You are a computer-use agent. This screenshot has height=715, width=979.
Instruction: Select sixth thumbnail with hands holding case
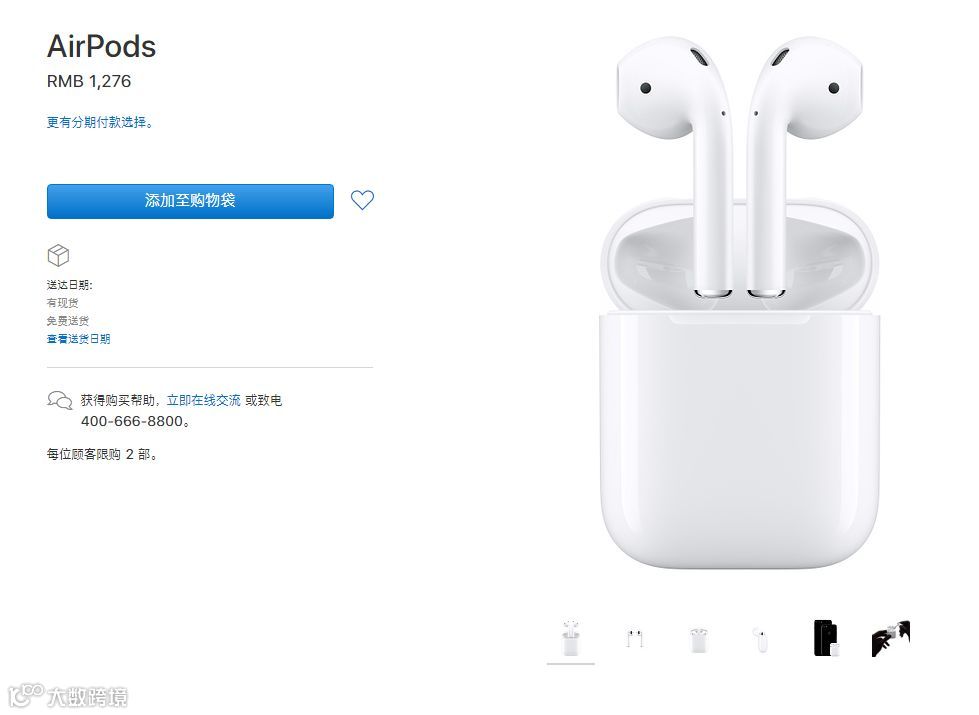pyautogui.click(x=891, y=639)
